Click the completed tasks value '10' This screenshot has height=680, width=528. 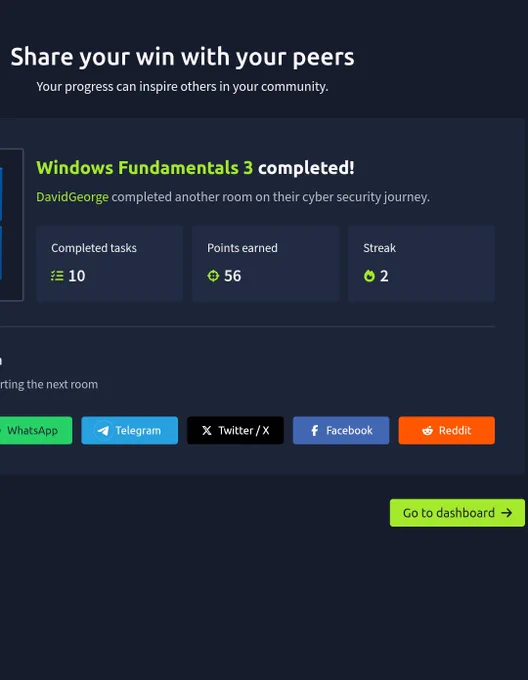[x=77, y=276]
